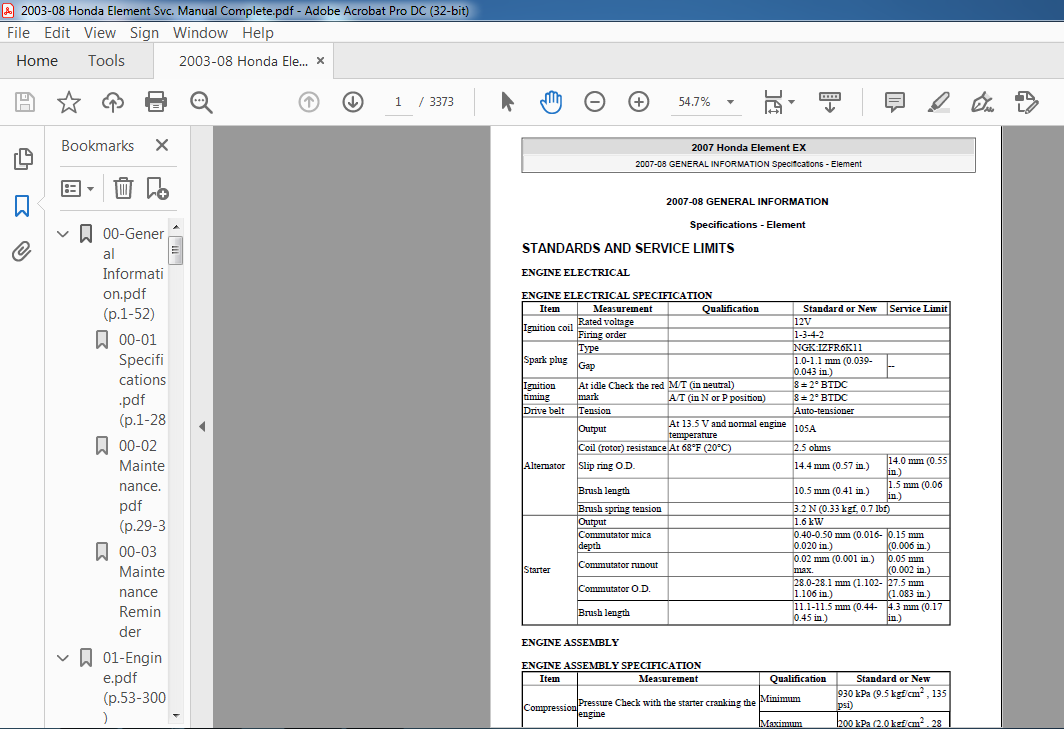1064x729 pixels.
Task: Select the Highlight text pen tool
Action: tap(938, 102)
